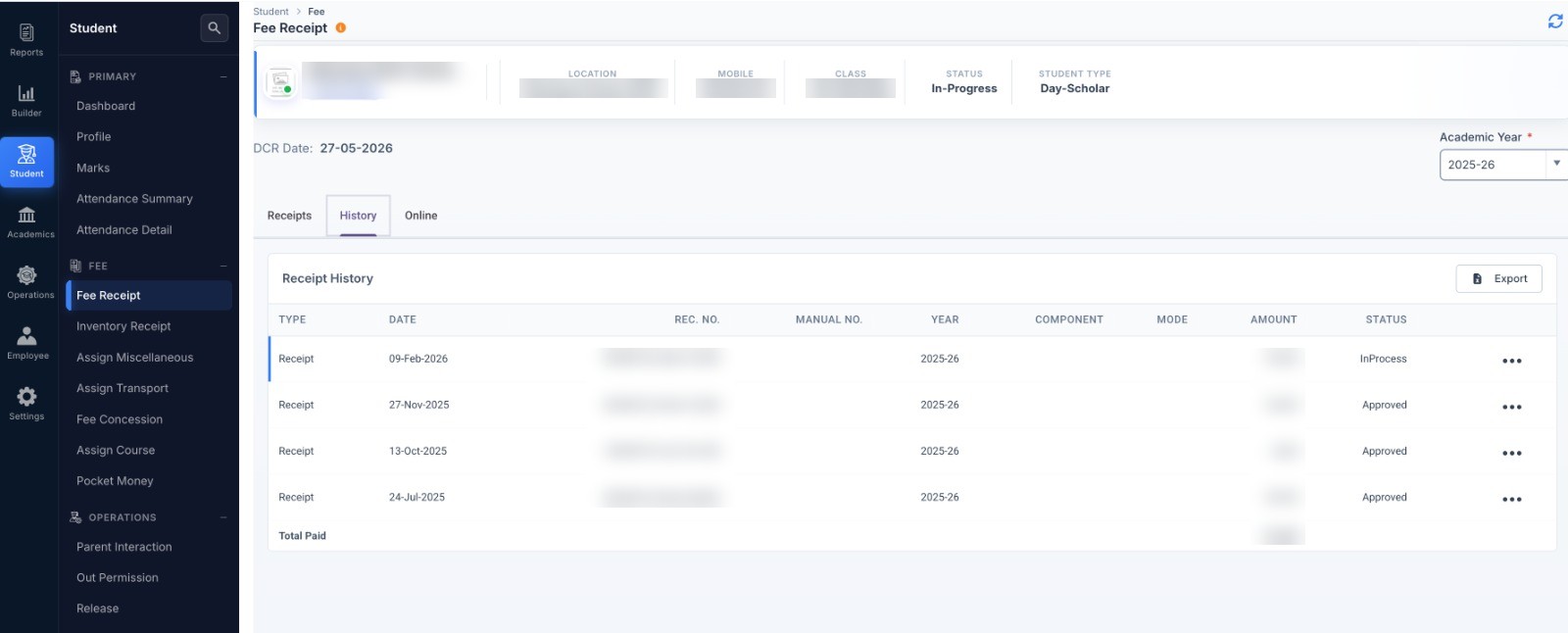Collapse the OPERATIONS menu section
The height and width of the screenshot is (633, 1568).
[223, 517]
